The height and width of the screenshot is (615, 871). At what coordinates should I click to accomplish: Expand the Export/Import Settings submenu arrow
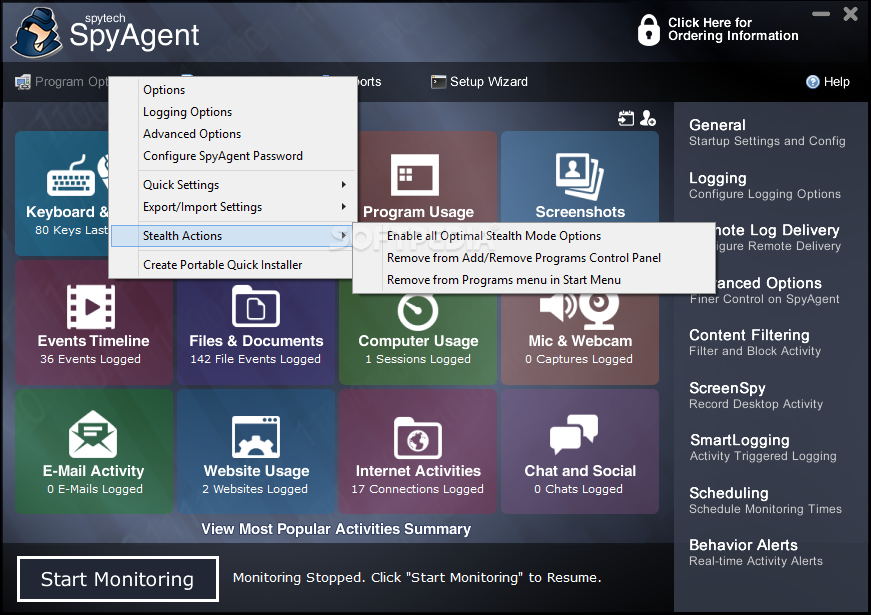pos(344,207)
